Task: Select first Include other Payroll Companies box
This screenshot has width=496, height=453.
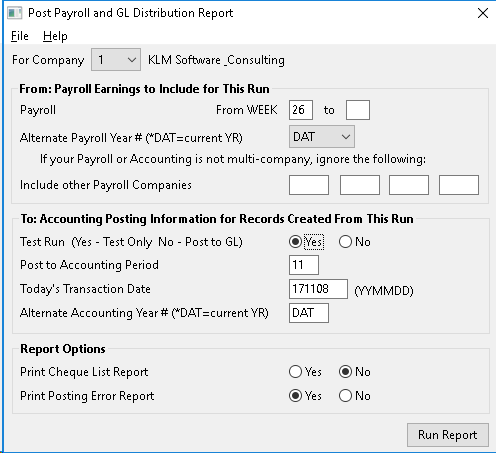Action: coord(309,185)
